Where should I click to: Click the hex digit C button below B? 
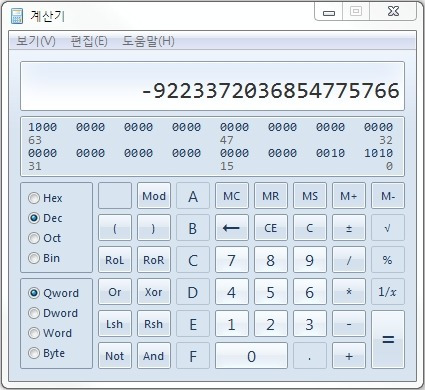[x=193, y=260]
